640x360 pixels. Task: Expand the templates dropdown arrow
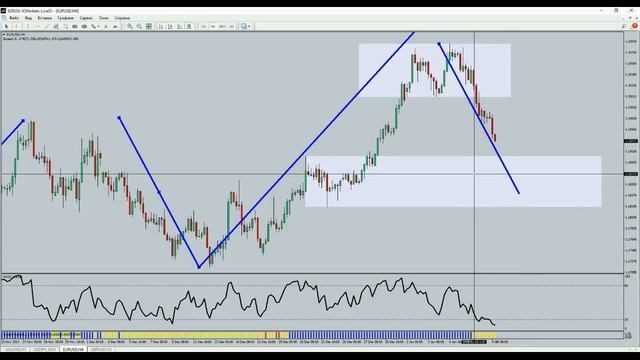point(249,27)
